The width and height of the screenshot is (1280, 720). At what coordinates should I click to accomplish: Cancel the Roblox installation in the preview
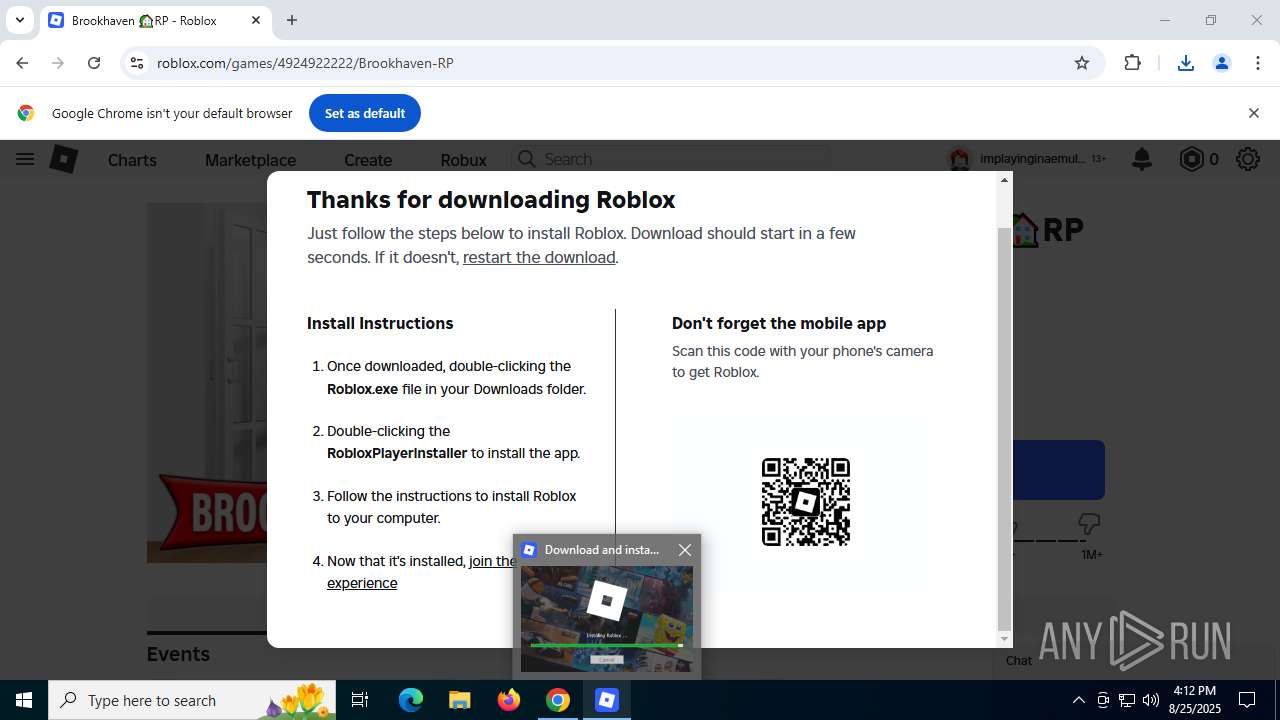click(606, 660)
